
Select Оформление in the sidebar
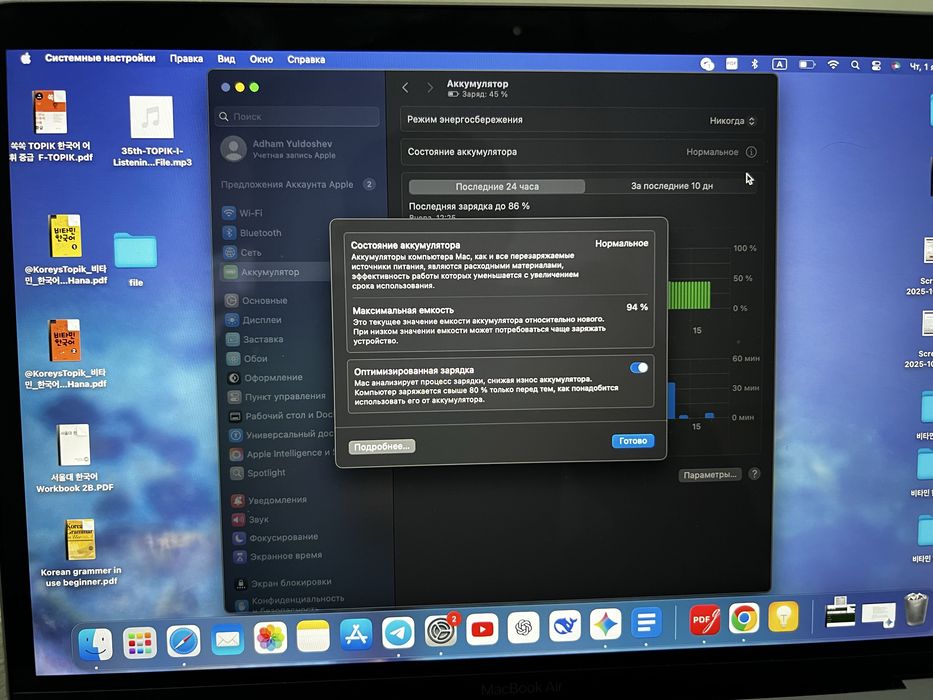coord(265,377)
